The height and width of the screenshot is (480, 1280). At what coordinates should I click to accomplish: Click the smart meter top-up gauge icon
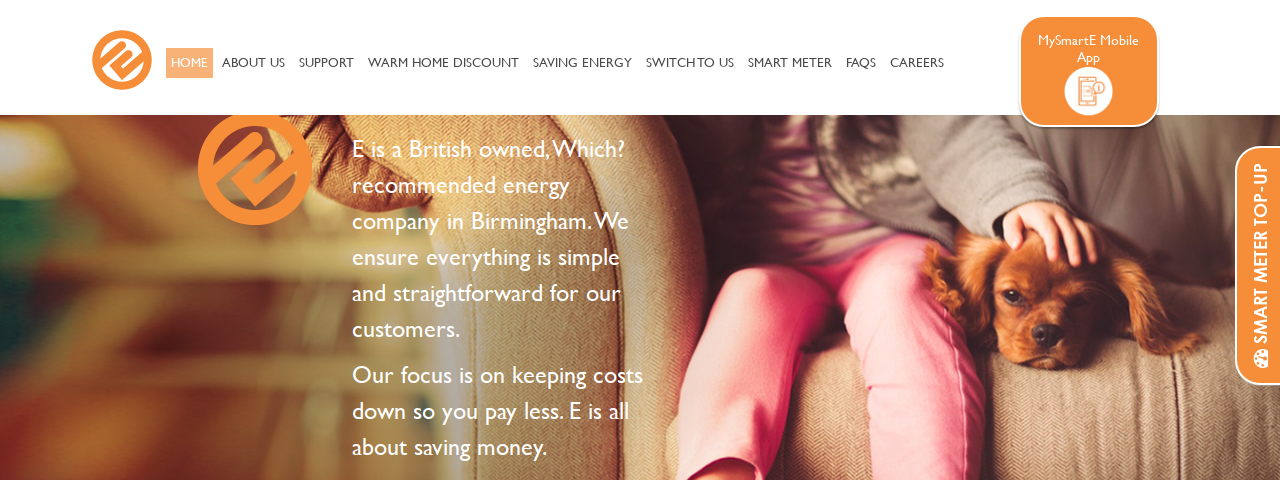coord(1261,358)
